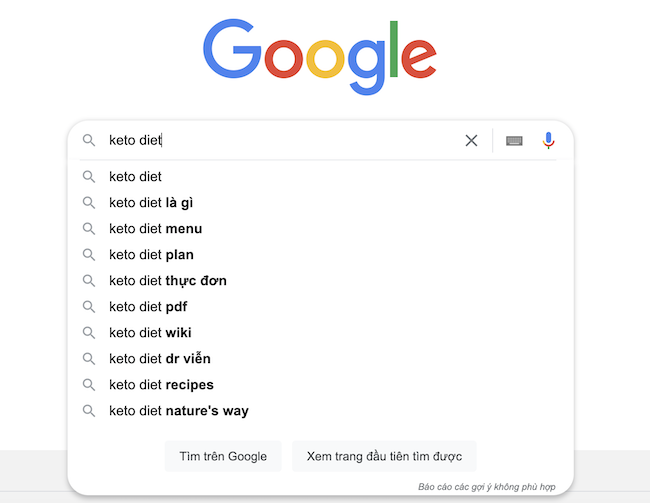Pick the 'keto diet wiki' suggestion
The image size is (650, 503).
click(x=150, y=333)
